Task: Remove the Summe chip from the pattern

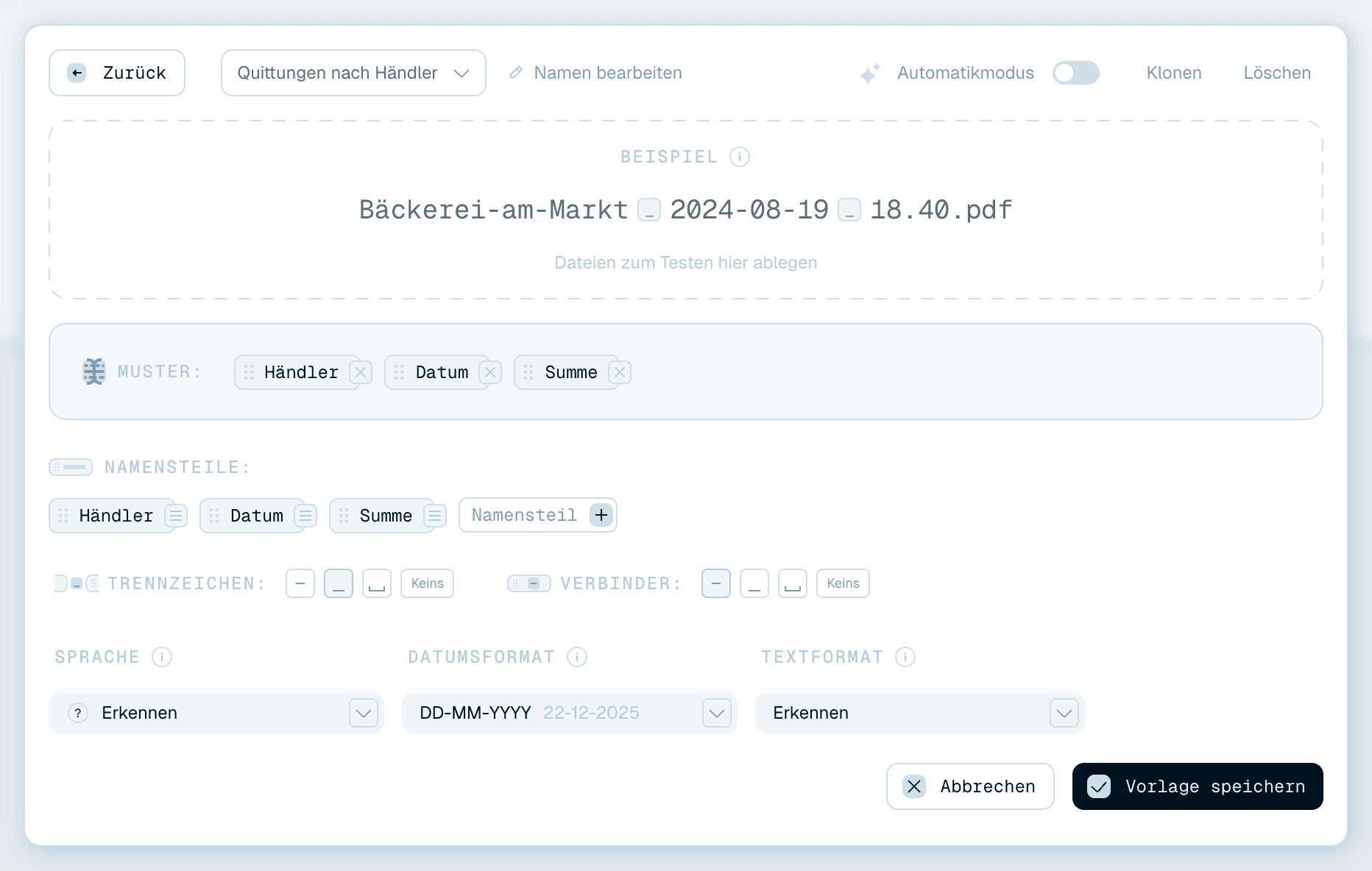Action: pyautogui.click(x=620, y=372)
